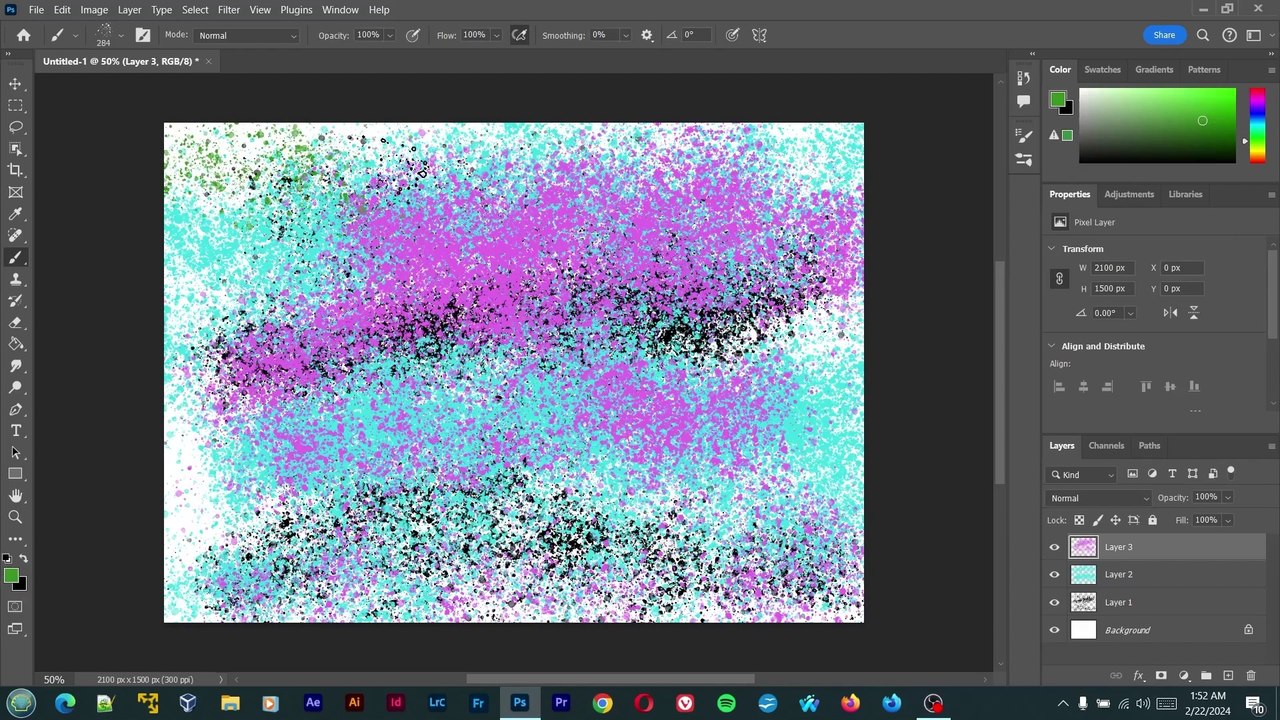Select the Eraser tool
1280x720 pixels.
pyautogui.click(x=15, y=323)
